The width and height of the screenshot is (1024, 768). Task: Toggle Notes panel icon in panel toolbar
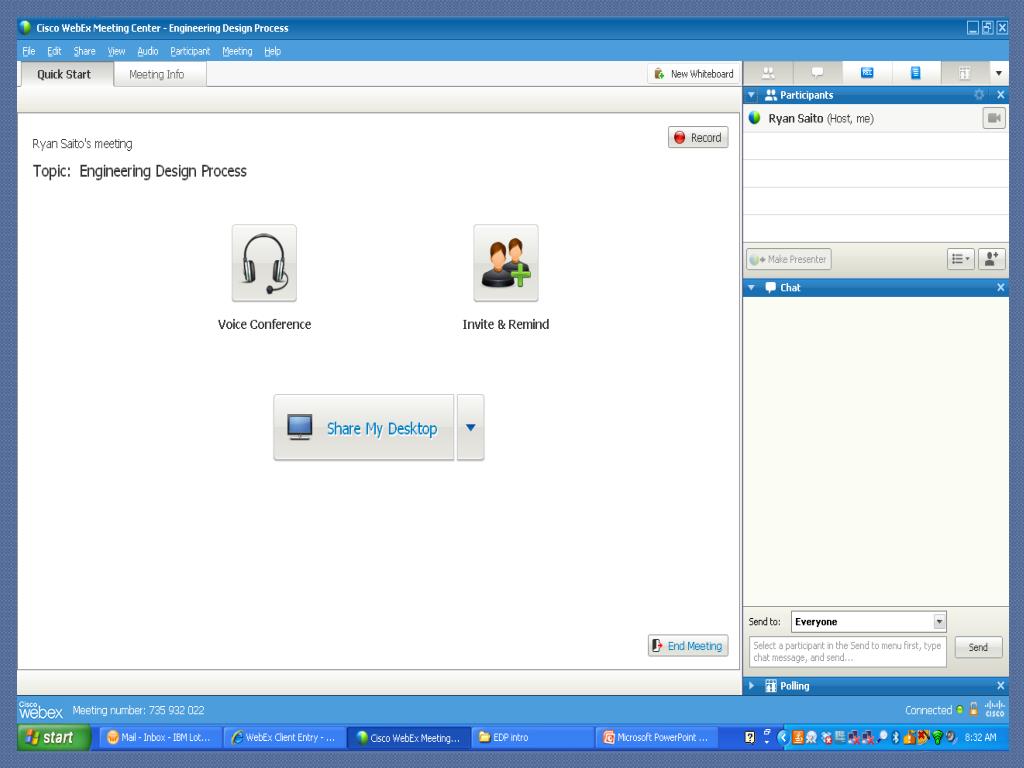[x=916, y=72]
